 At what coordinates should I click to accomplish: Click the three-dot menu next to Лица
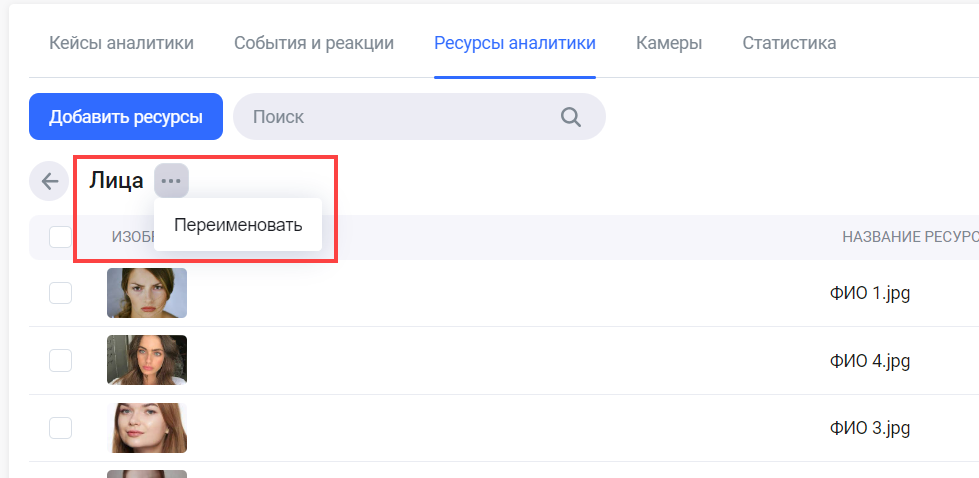[172, 181]
